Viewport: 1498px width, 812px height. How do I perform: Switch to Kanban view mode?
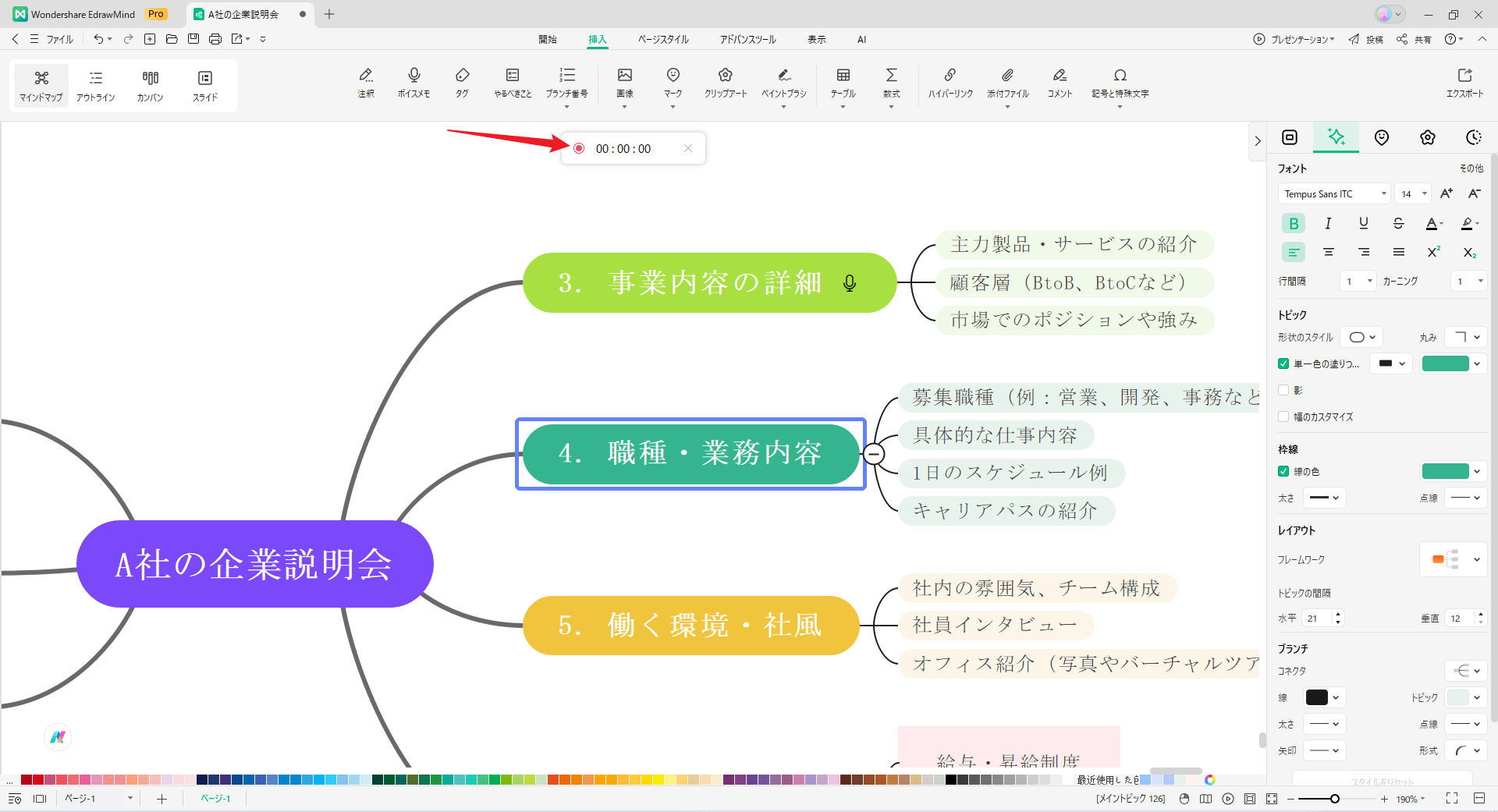[x=150, y=86]
